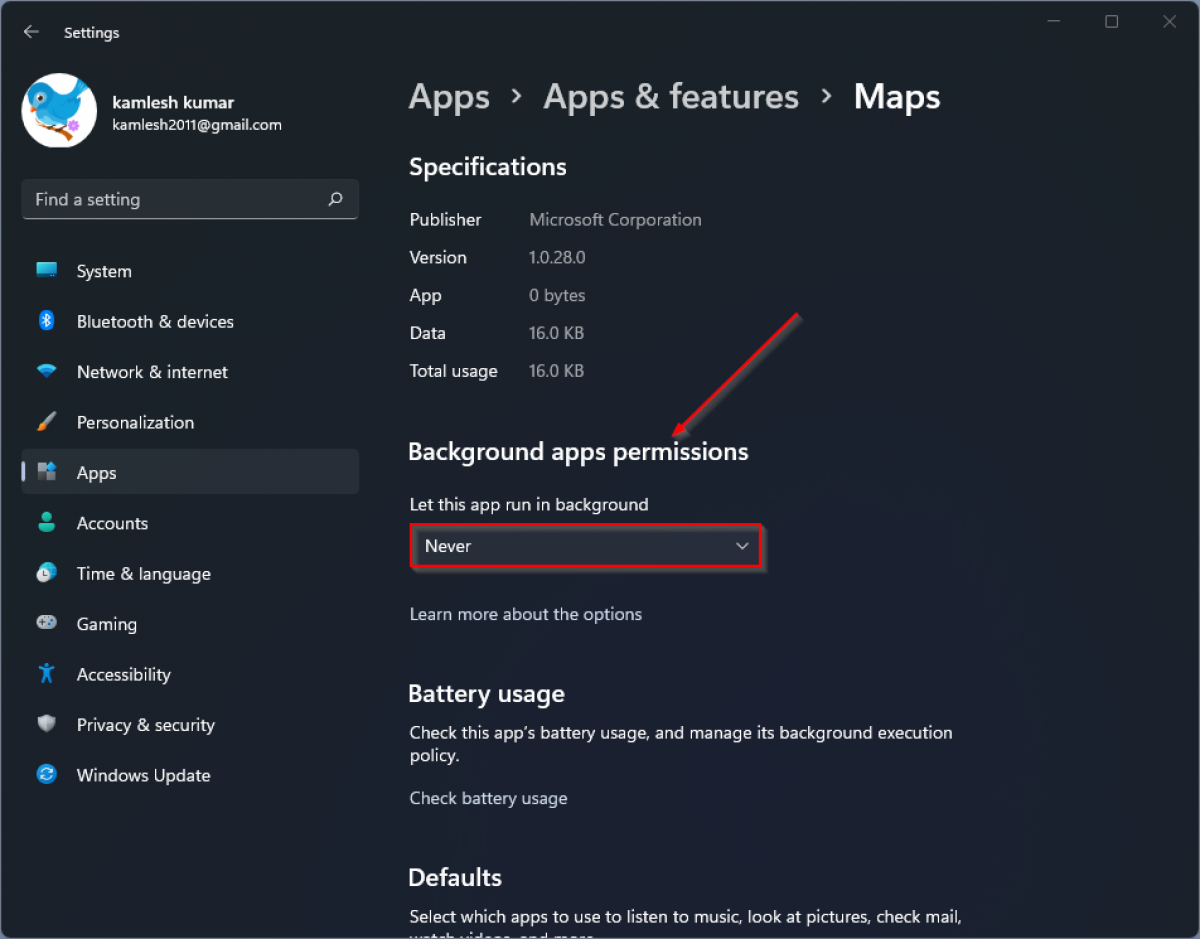Click the Network & internet globe icon
This screenshot has width=1200, height=939.
click(x=46, y=371)
